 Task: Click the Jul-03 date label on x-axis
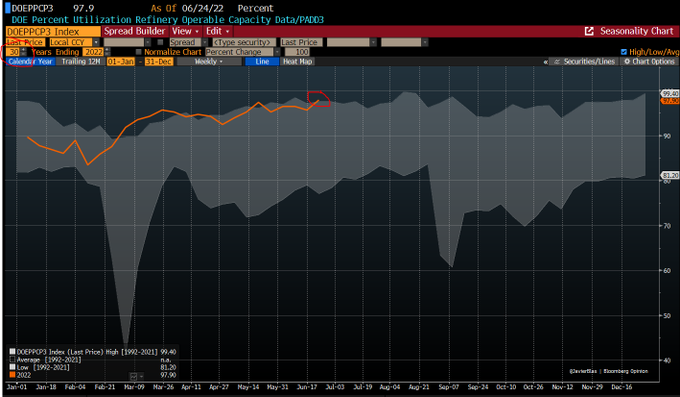[335, 387]
